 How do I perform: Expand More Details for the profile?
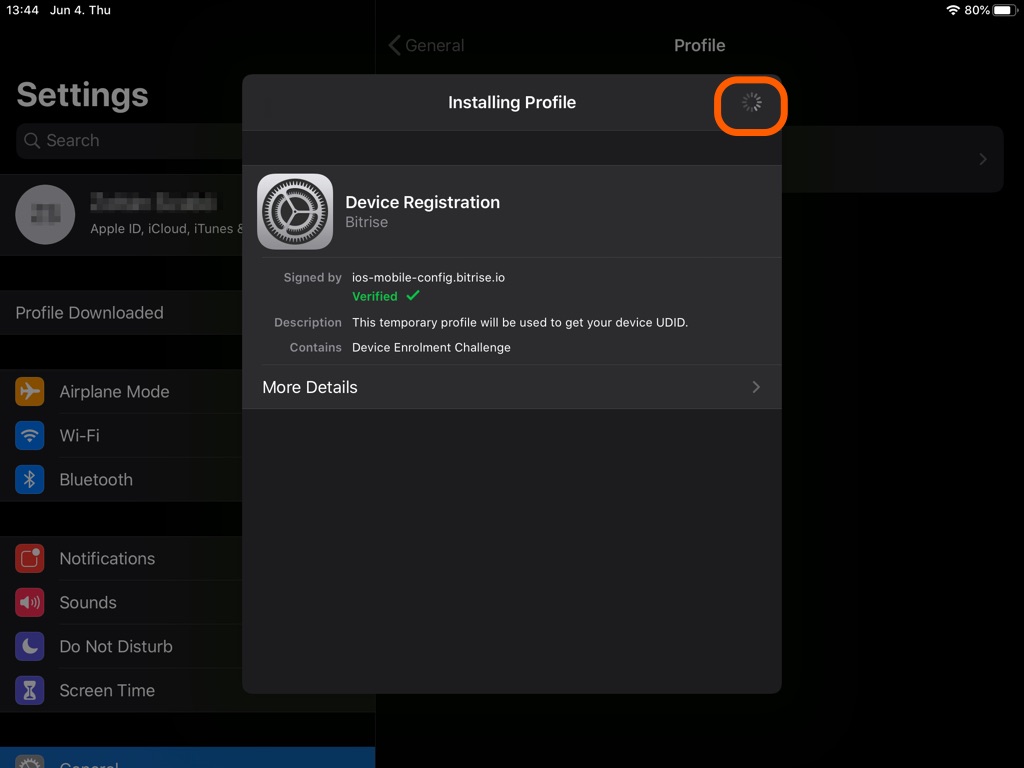(511, 387)
